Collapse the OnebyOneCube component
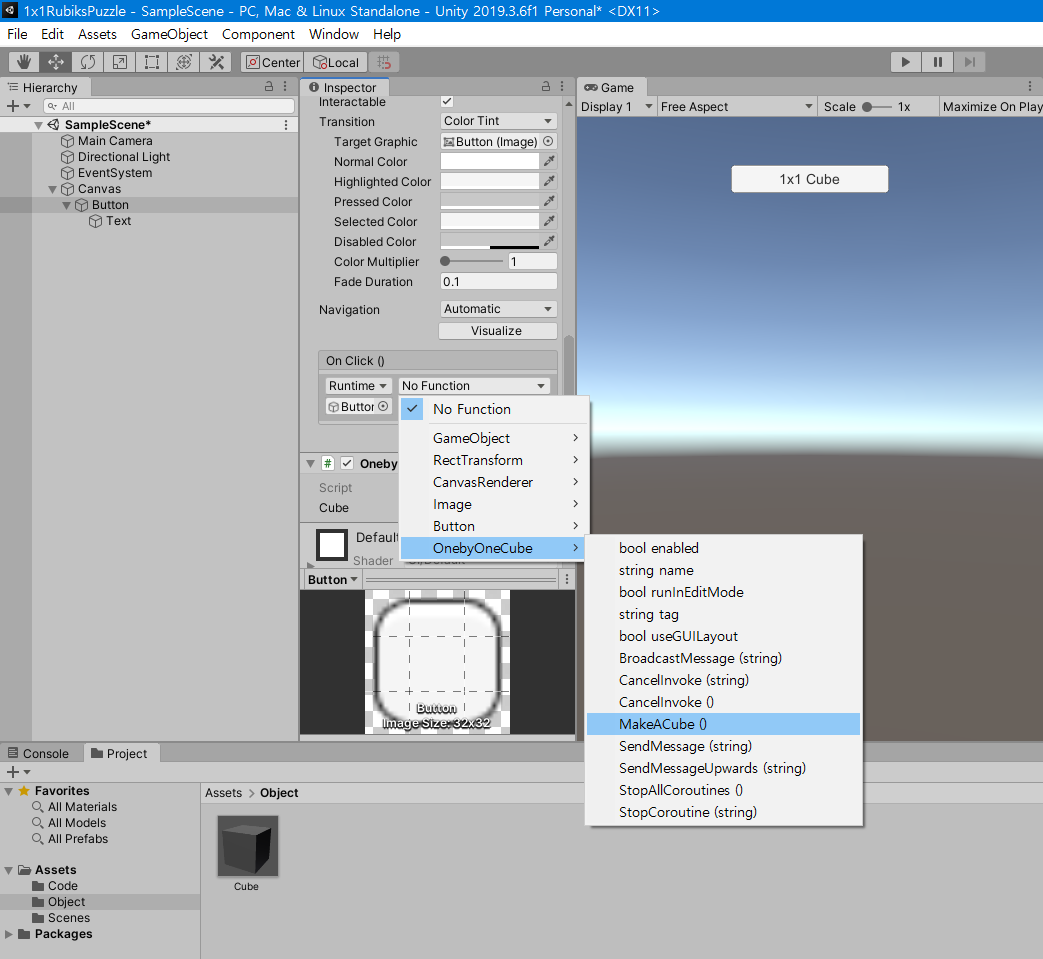The image size is (1043, 959). point(310,464)
